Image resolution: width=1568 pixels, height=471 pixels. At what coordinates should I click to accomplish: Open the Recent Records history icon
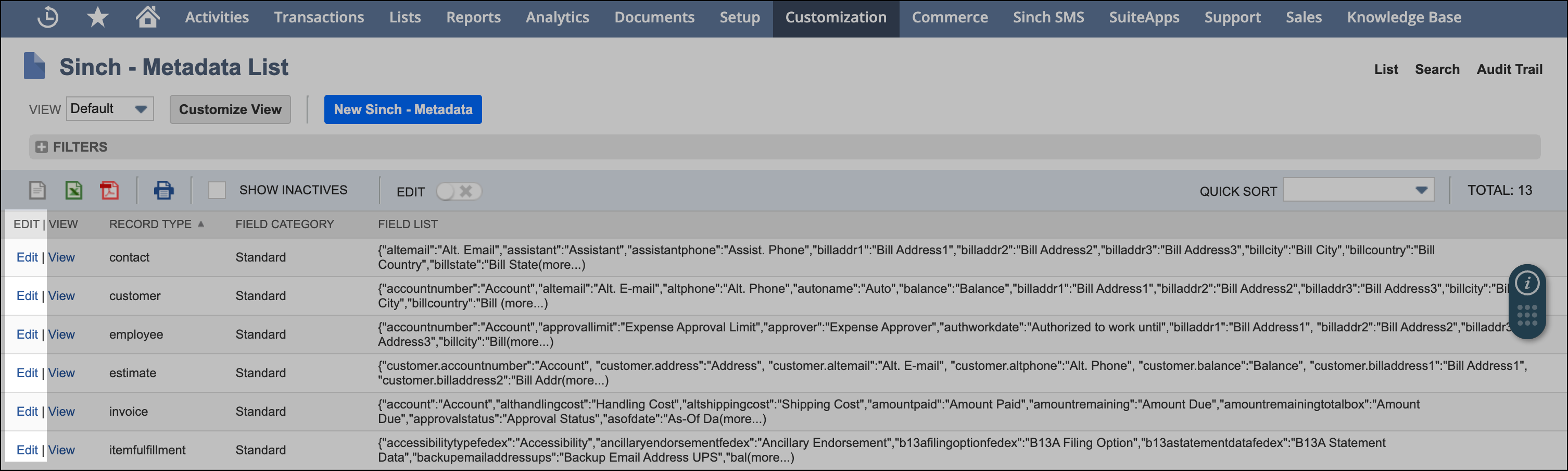point(48,17)
